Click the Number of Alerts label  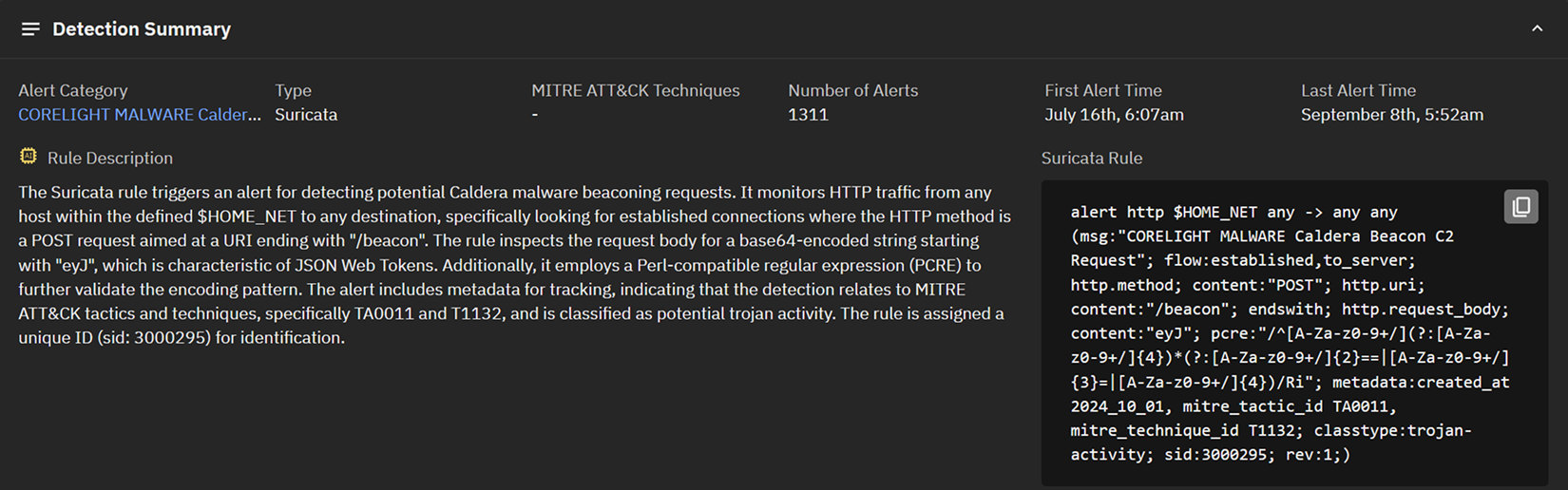click(x=852, y=90)
